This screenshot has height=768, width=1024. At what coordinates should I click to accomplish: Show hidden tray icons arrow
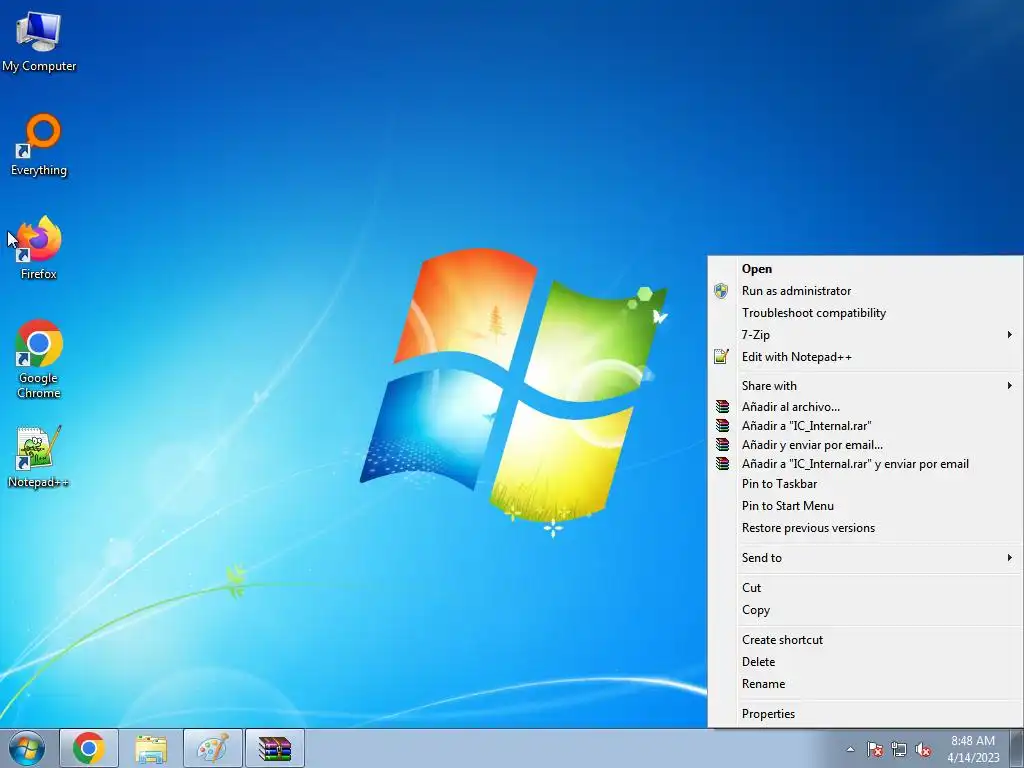(850, 749)
